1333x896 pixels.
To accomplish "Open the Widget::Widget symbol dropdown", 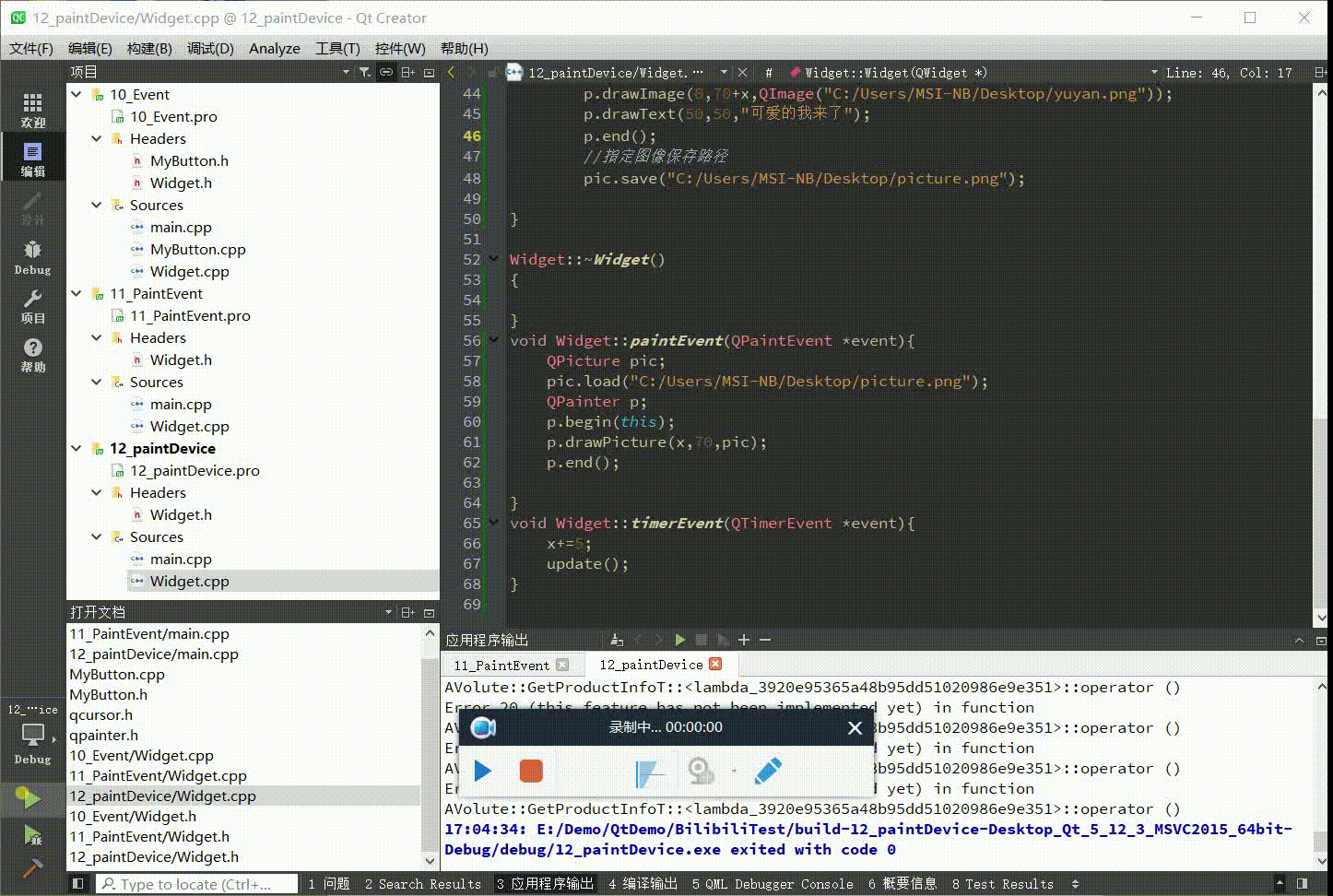I will point(1154,72).
